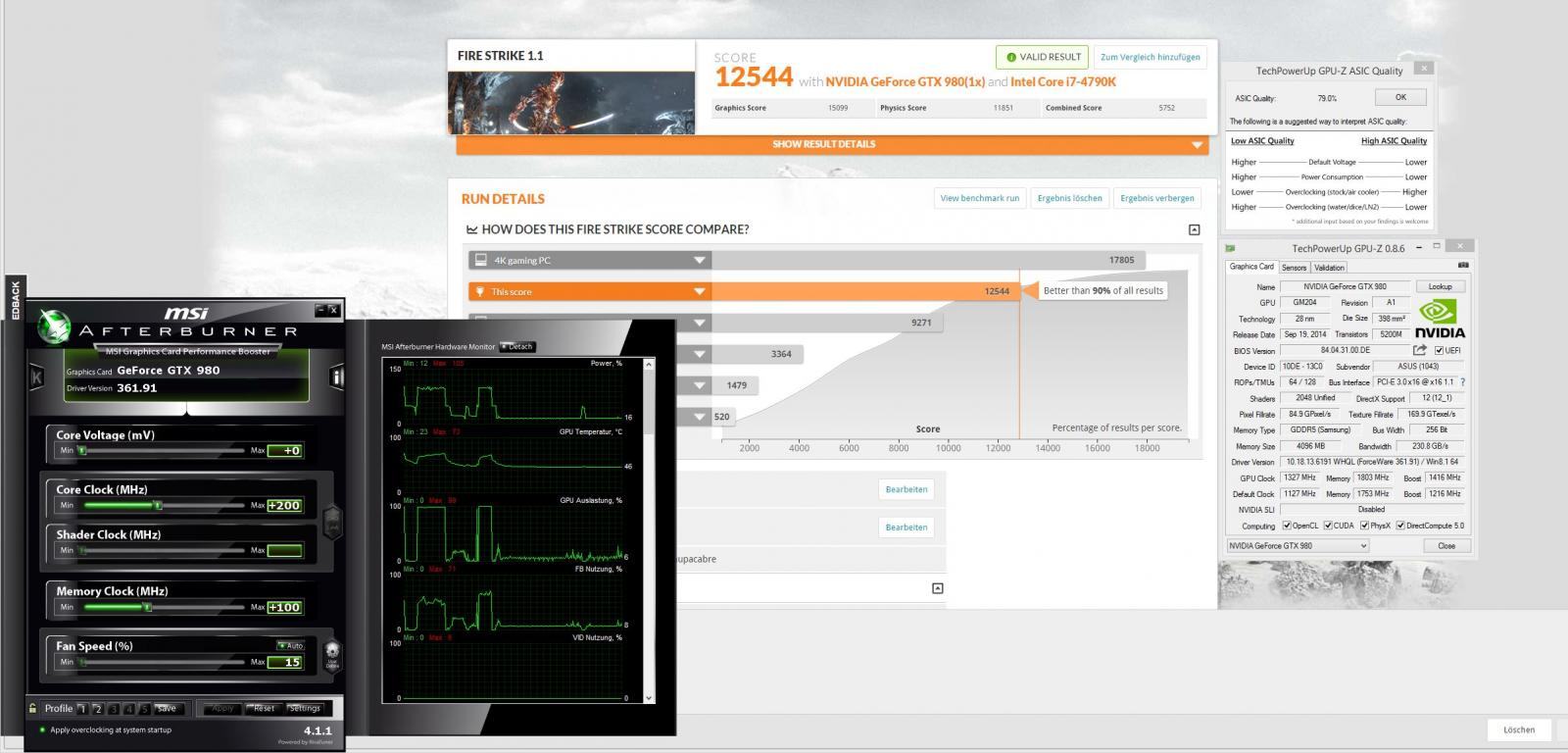The width and height of the screenshot is (1568, 753).
Task: Open Afterburner info with the i button
Action: click(337, 376)
